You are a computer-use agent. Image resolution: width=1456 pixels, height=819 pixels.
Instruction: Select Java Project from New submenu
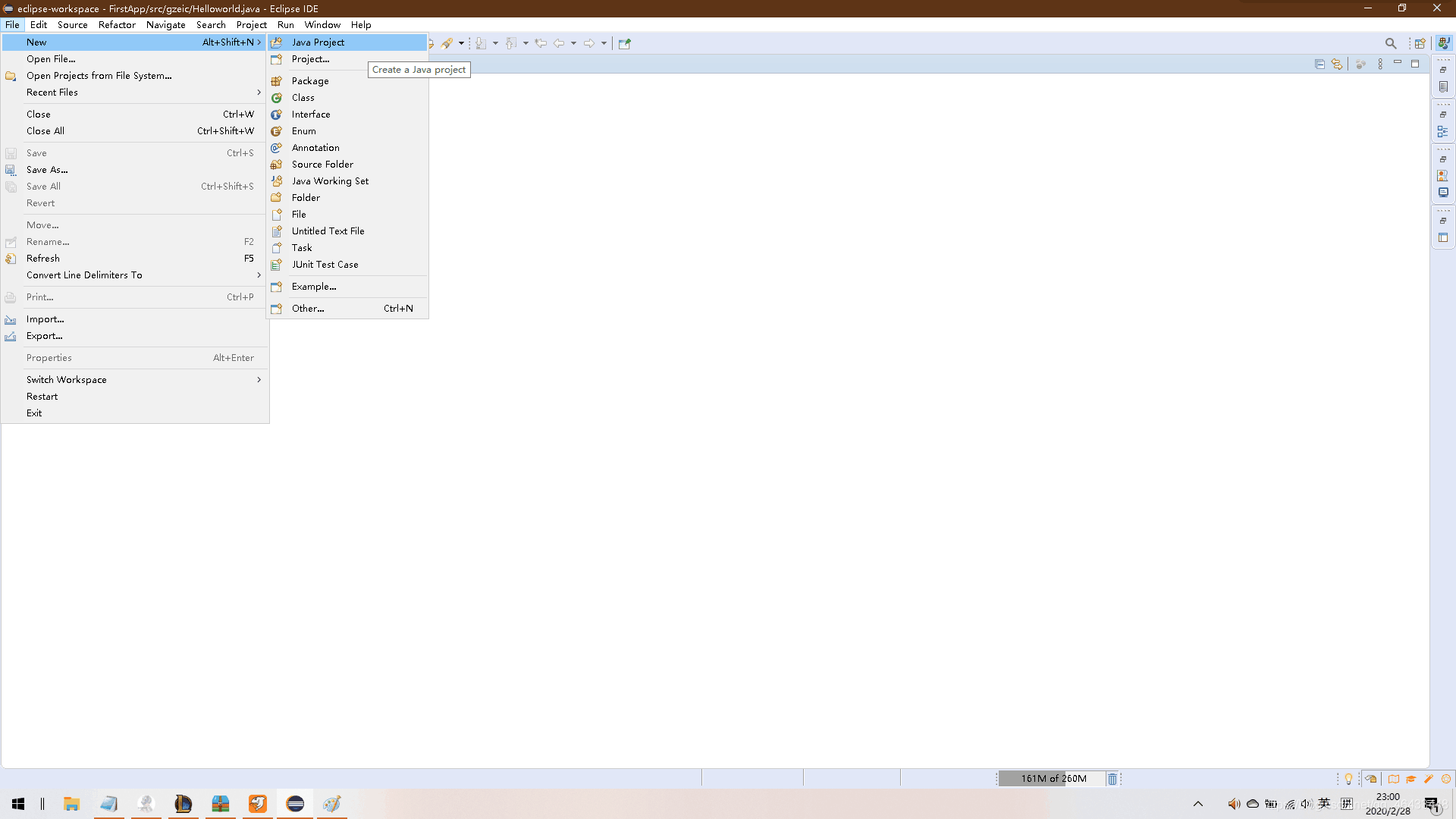click(x=318, y=42)
